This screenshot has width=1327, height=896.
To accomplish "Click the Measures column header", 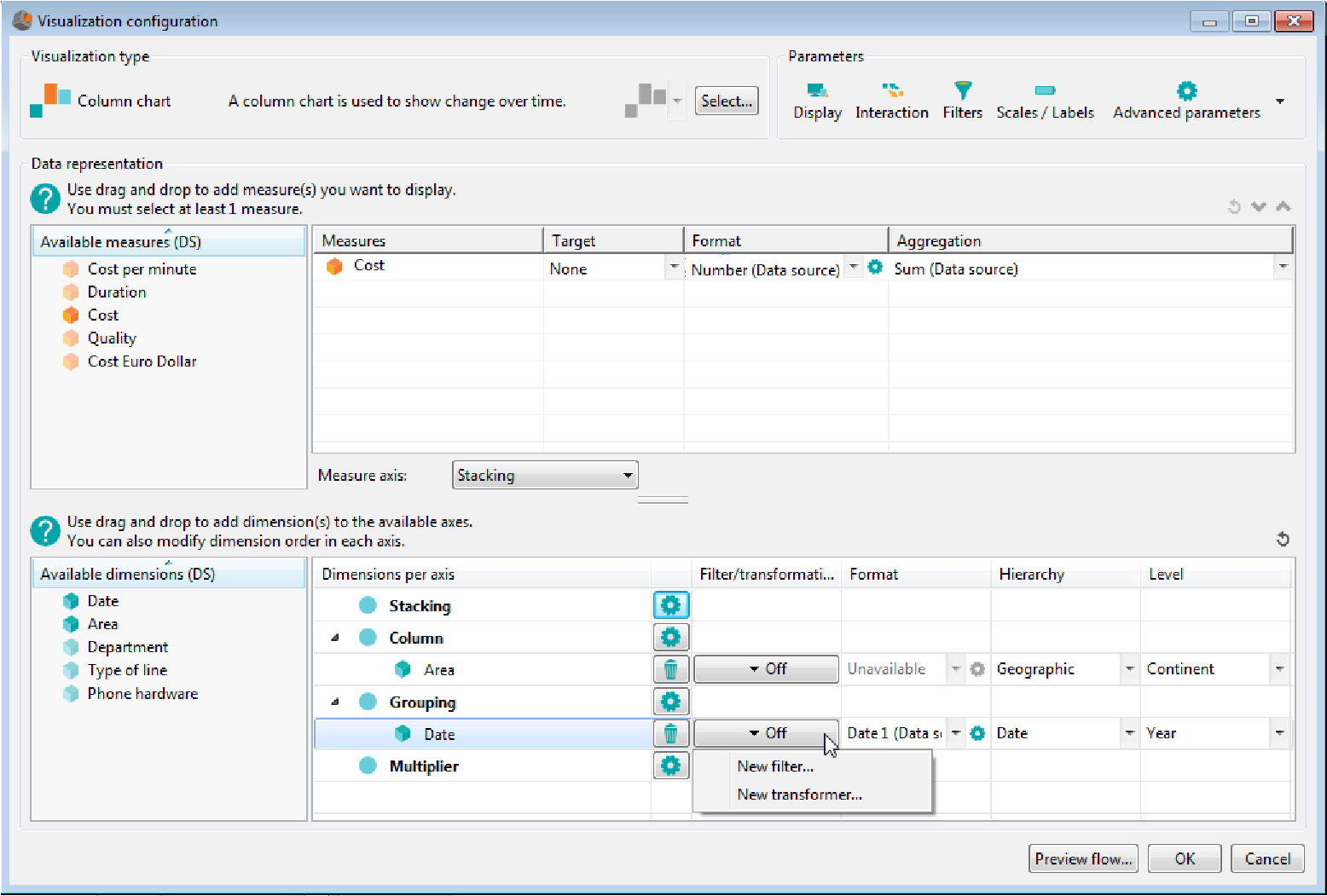I will 428,240.
